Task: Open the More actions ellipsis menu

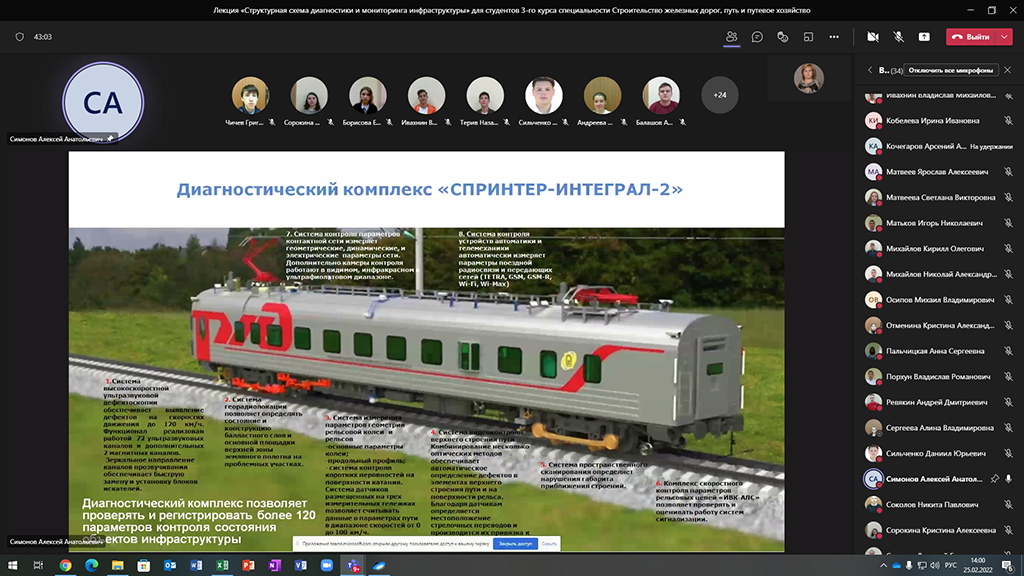Action: click(x=834, y=37)
